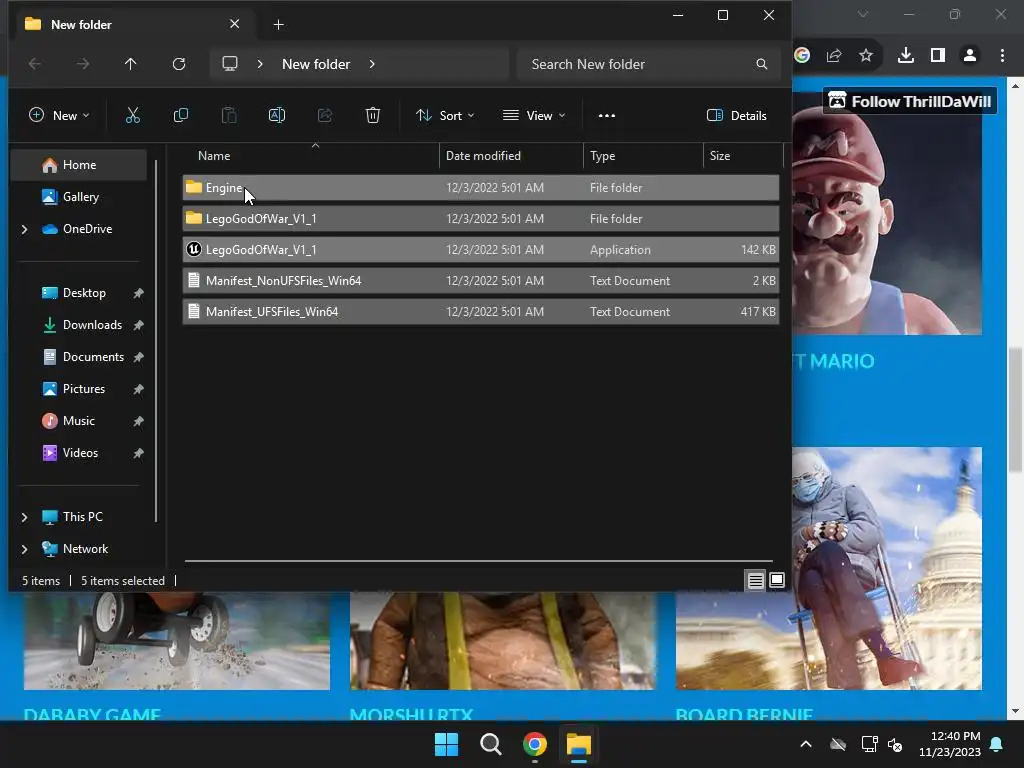Click chevron before New folder in address bar

[x=260, y=64]
